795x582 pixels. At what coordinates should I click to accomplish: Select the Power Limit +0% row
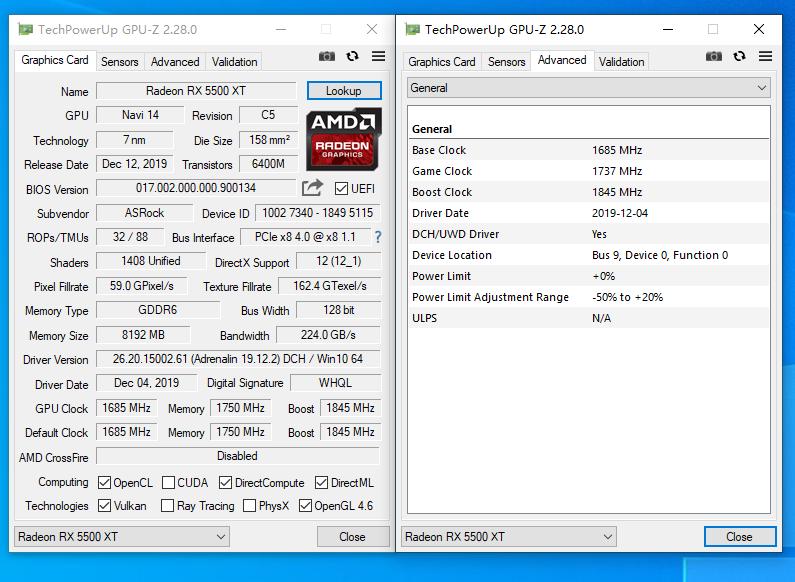pyautogui.click(x=589, y=276)
